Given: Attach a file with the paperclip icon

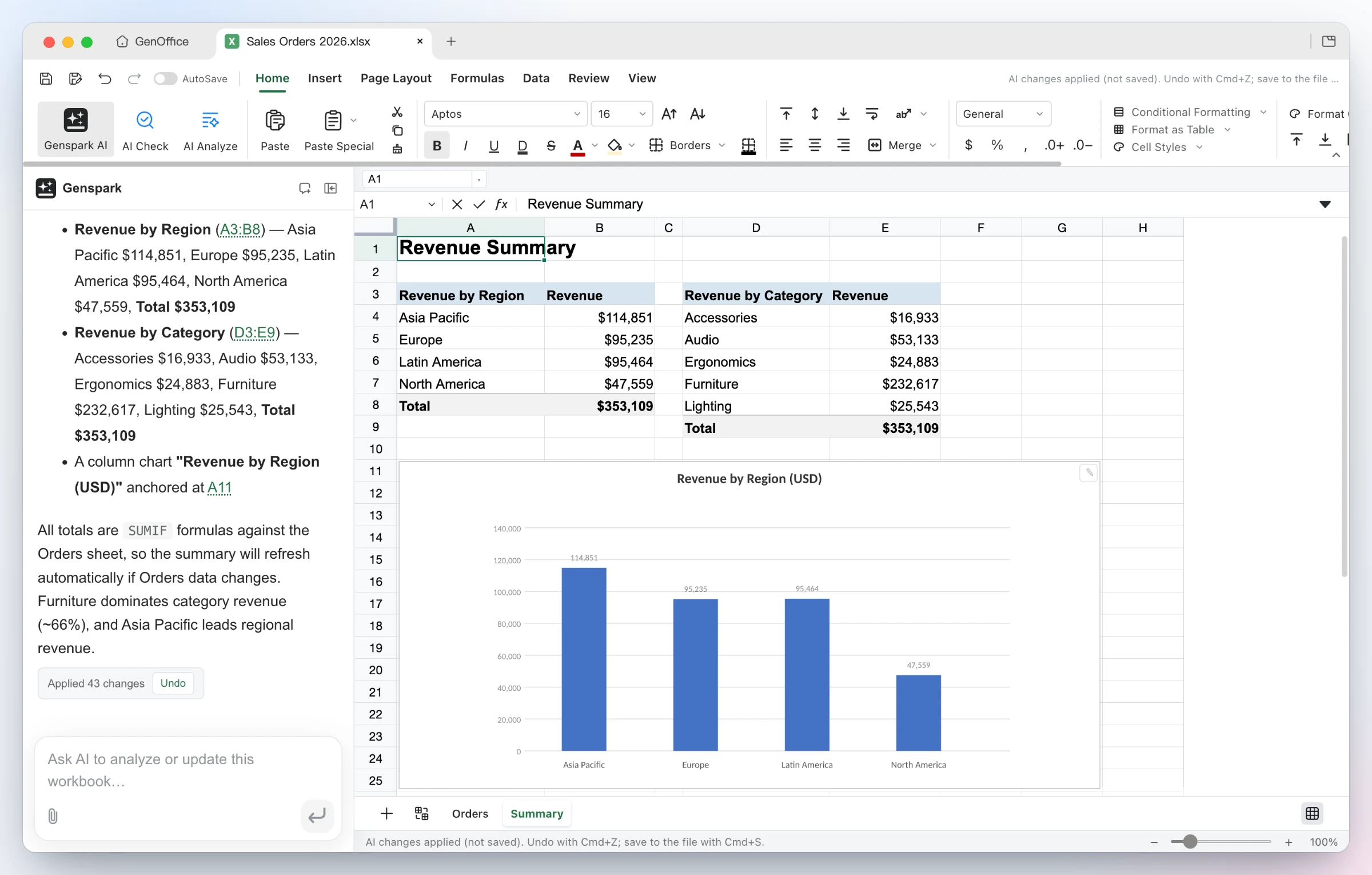Looking at the screenshot, I should [x=53, y=816].
